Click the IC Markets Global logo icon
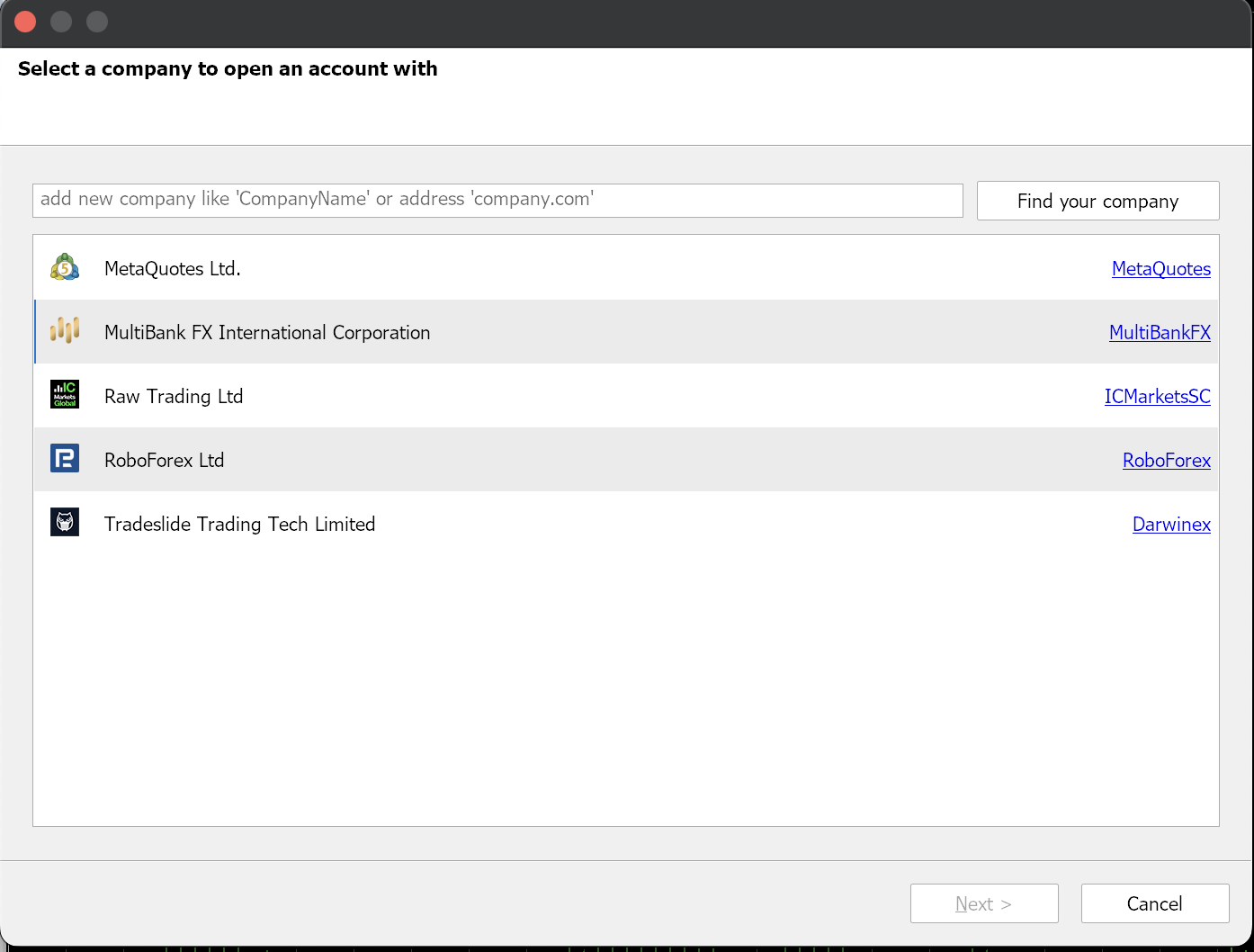This screenshot has height=952, width=1254. pos(65,395)
